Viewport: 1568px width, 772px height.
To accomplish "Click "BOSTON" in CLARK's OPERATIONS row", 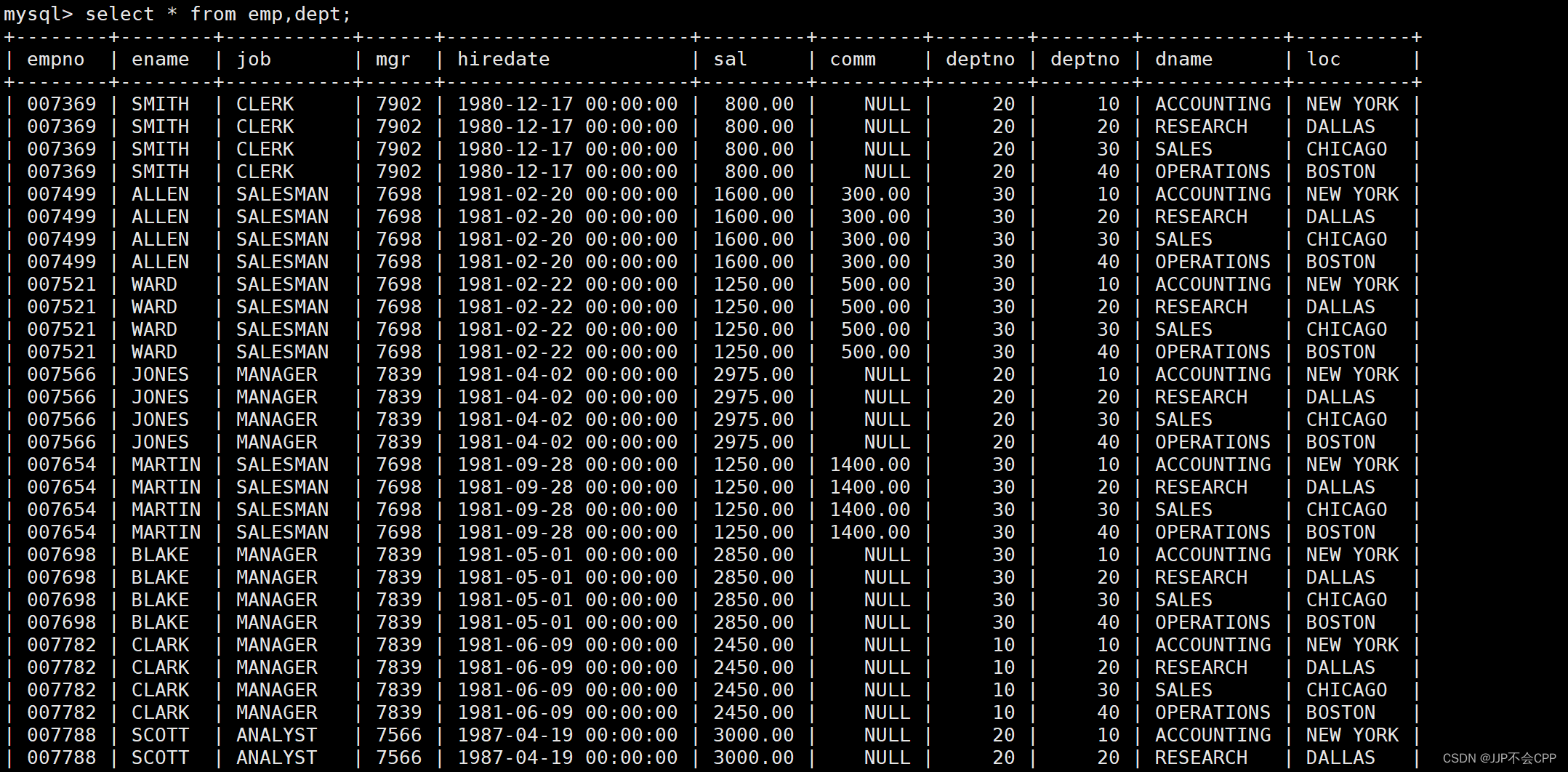I will (1341, 712).
